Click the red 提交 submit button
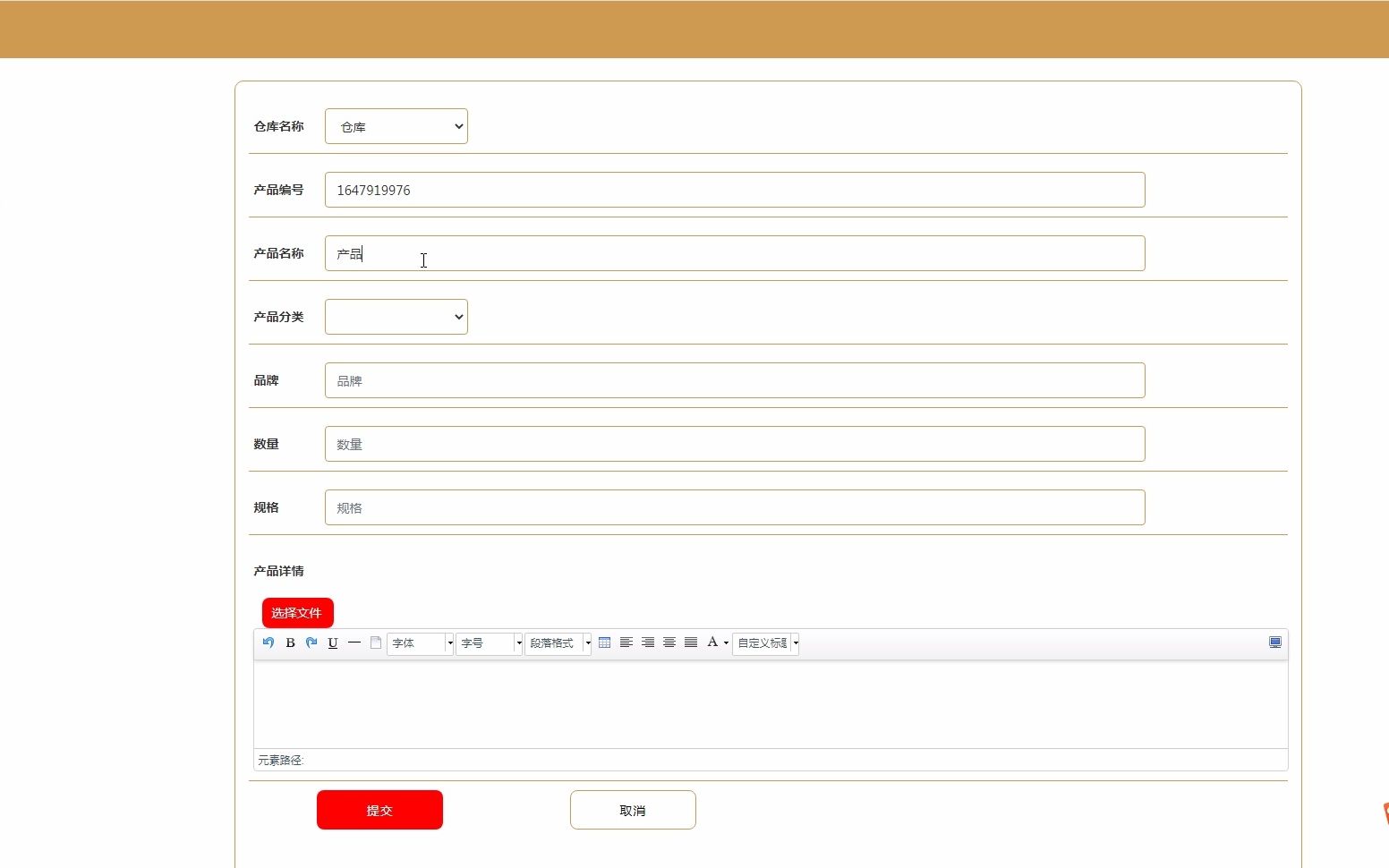Image resolution: width=1389 pixels, height=868 pixels. coord(379,810)
